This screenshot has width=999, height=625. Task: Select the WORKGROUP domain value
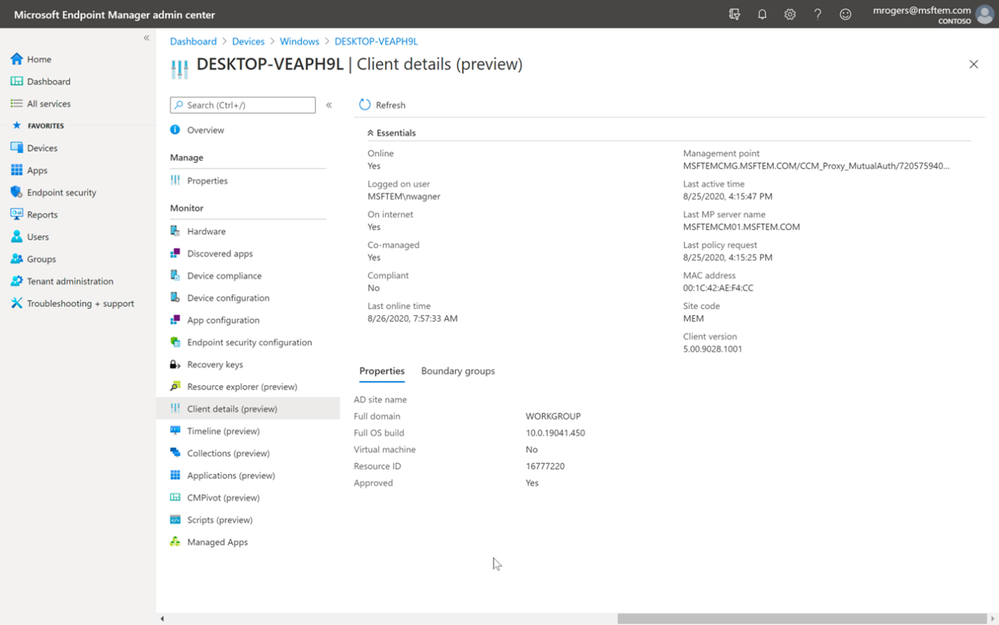(553, 416)
